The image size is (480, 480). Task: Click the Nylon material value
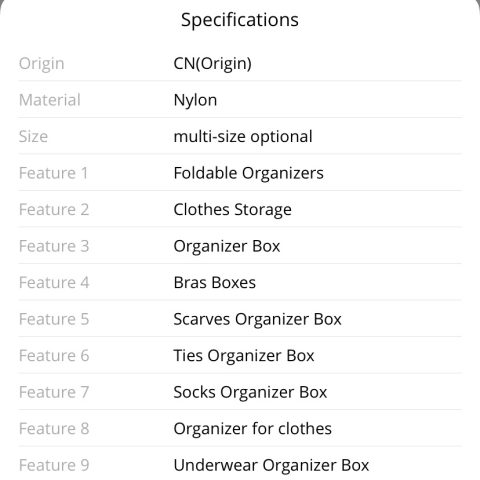195,101
